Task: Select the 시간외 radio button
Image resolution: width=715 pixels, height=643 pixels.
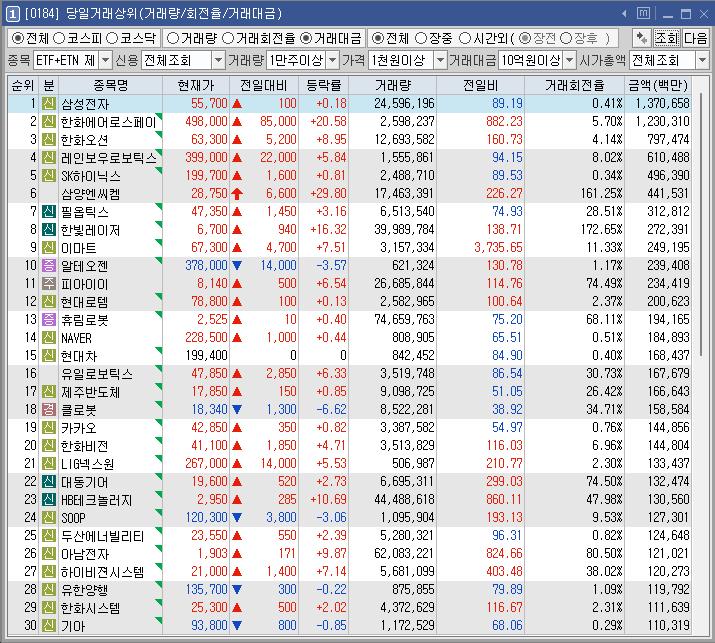Action: [465, 38]
